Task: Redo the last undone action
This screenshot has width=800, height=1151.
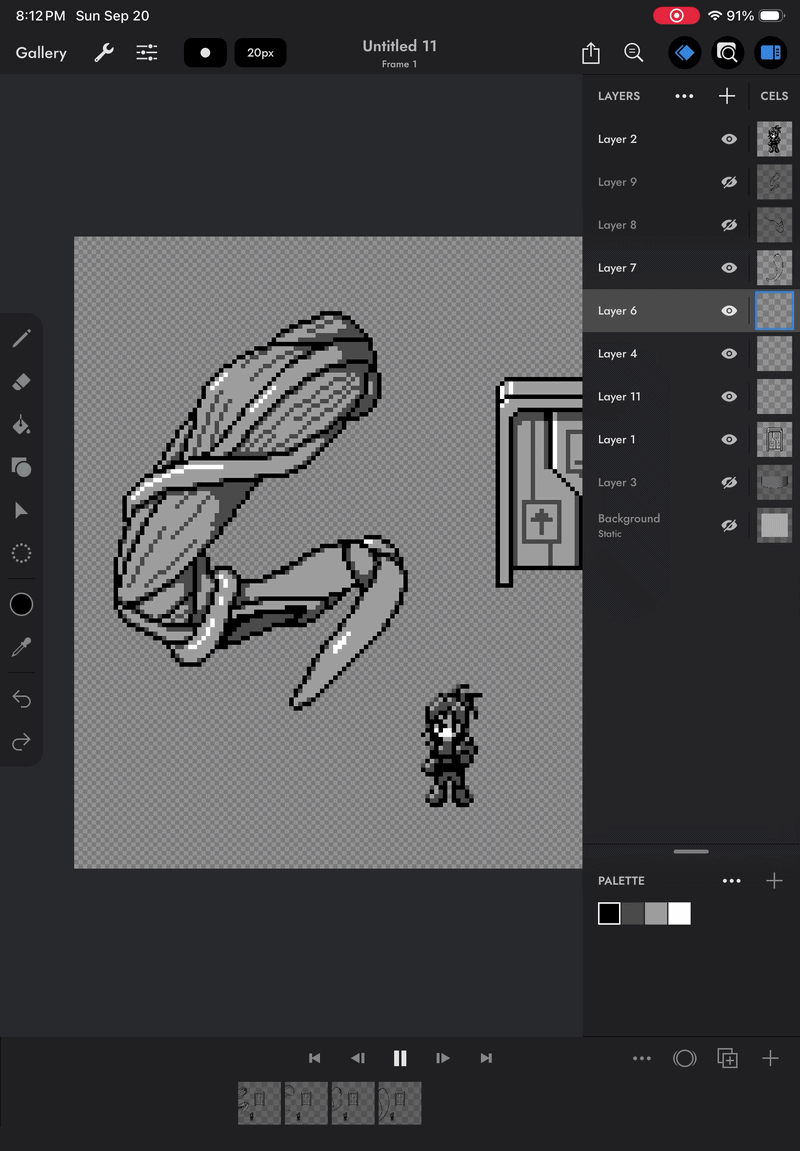Action: (21, 741)
